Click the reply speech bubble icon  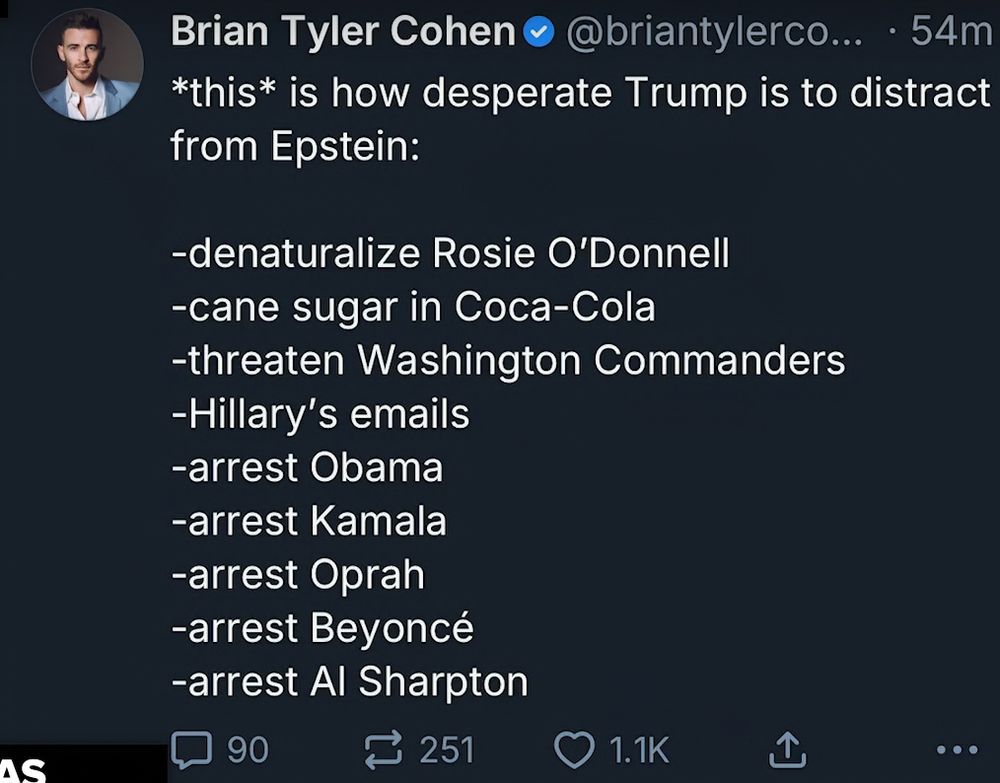(x=192, y=749)
